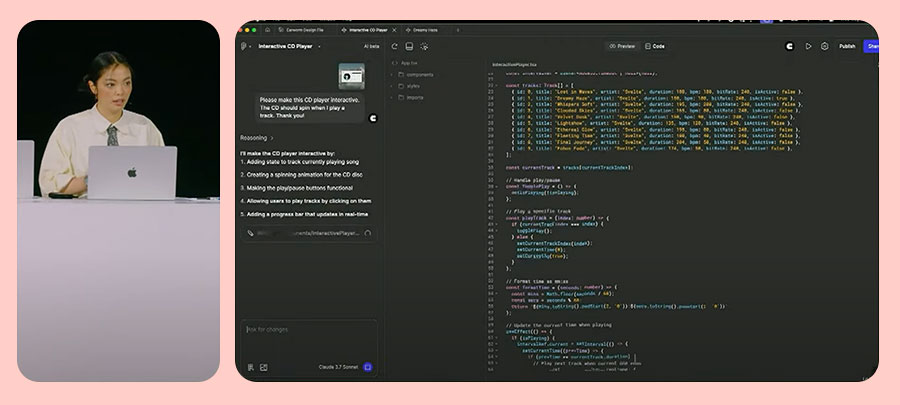Click 'Adding a progress bar that updates in real-time'

point(304,214)
